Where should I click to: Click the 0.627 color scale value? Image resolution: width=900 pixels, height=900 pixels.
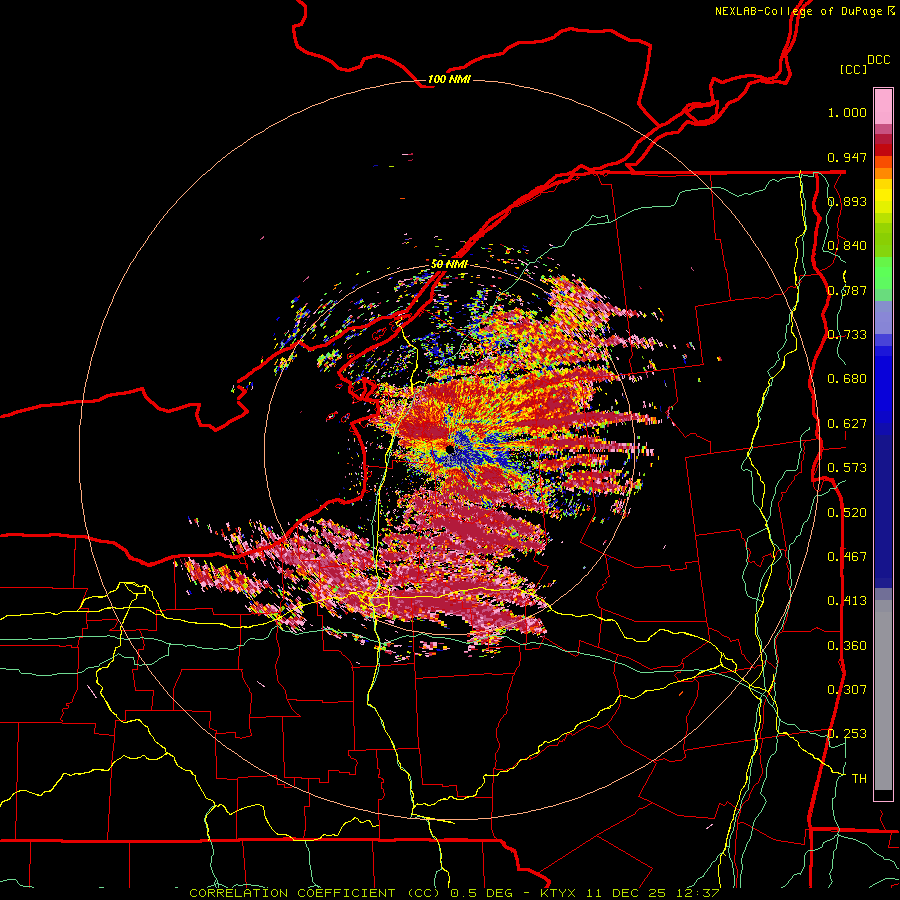(847, 424)
